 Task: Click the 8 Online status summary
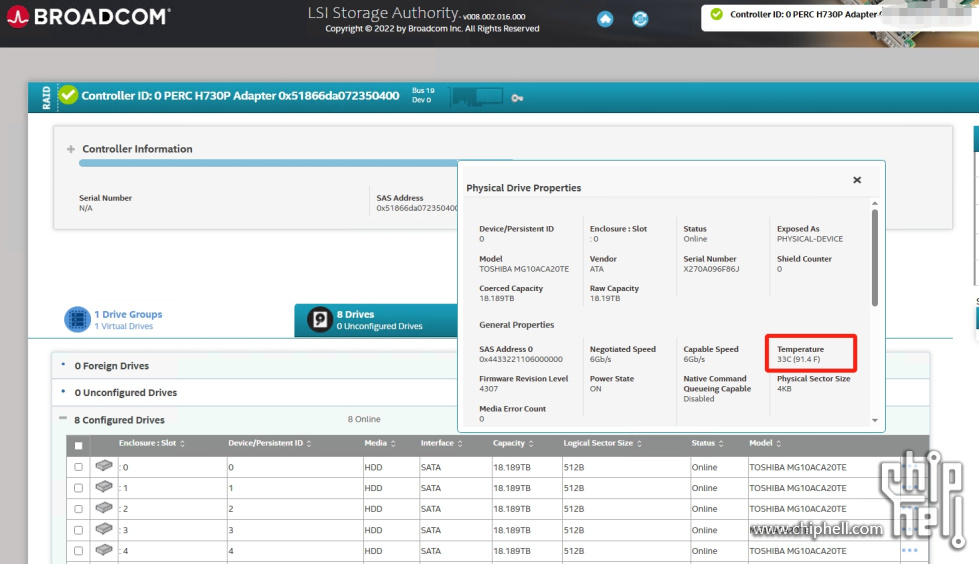364,419
